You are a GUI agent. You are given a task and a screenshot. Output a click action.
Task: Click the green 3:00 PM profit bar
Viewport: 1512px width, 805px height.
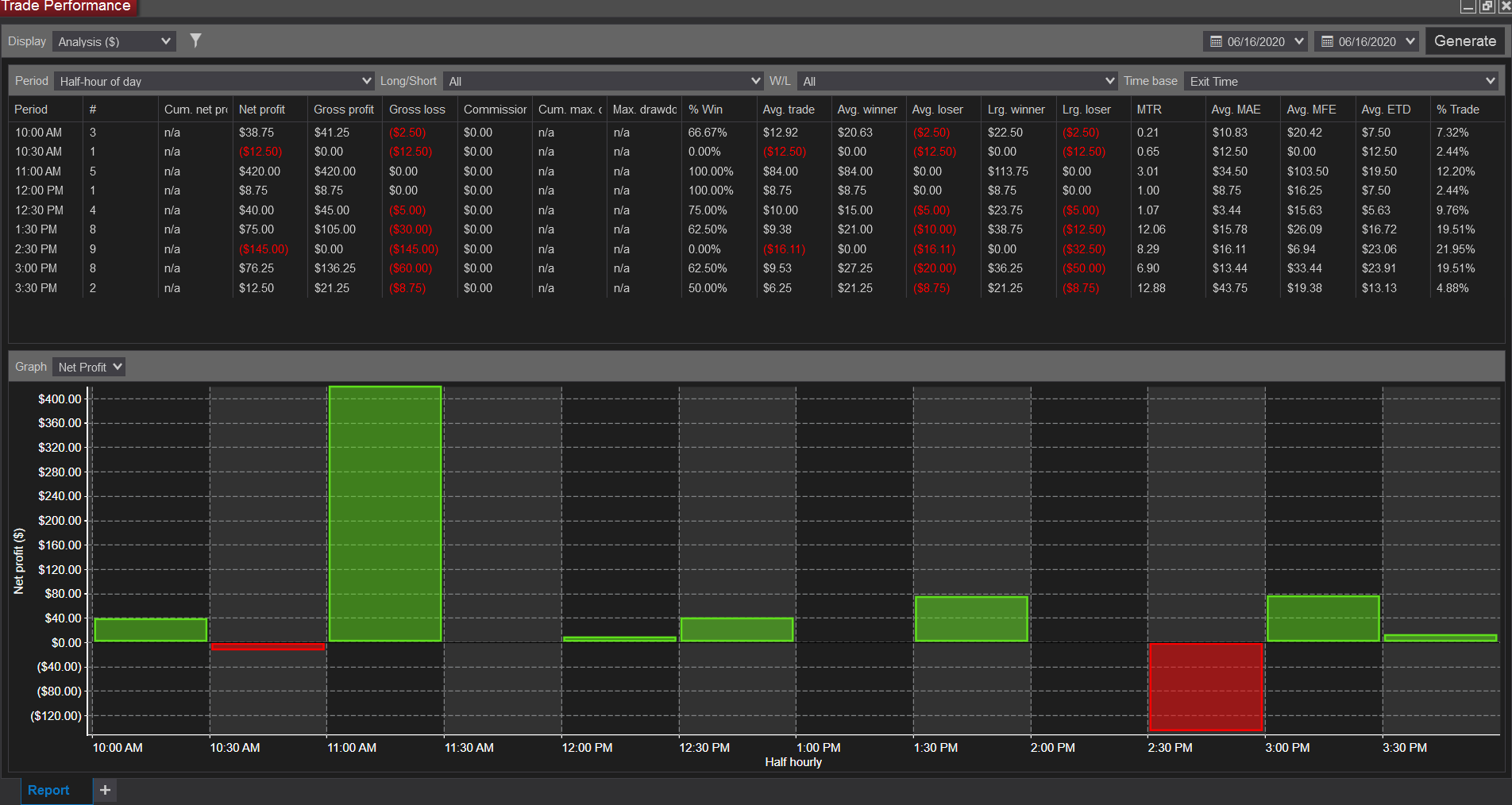click(x=1323, y=618)
